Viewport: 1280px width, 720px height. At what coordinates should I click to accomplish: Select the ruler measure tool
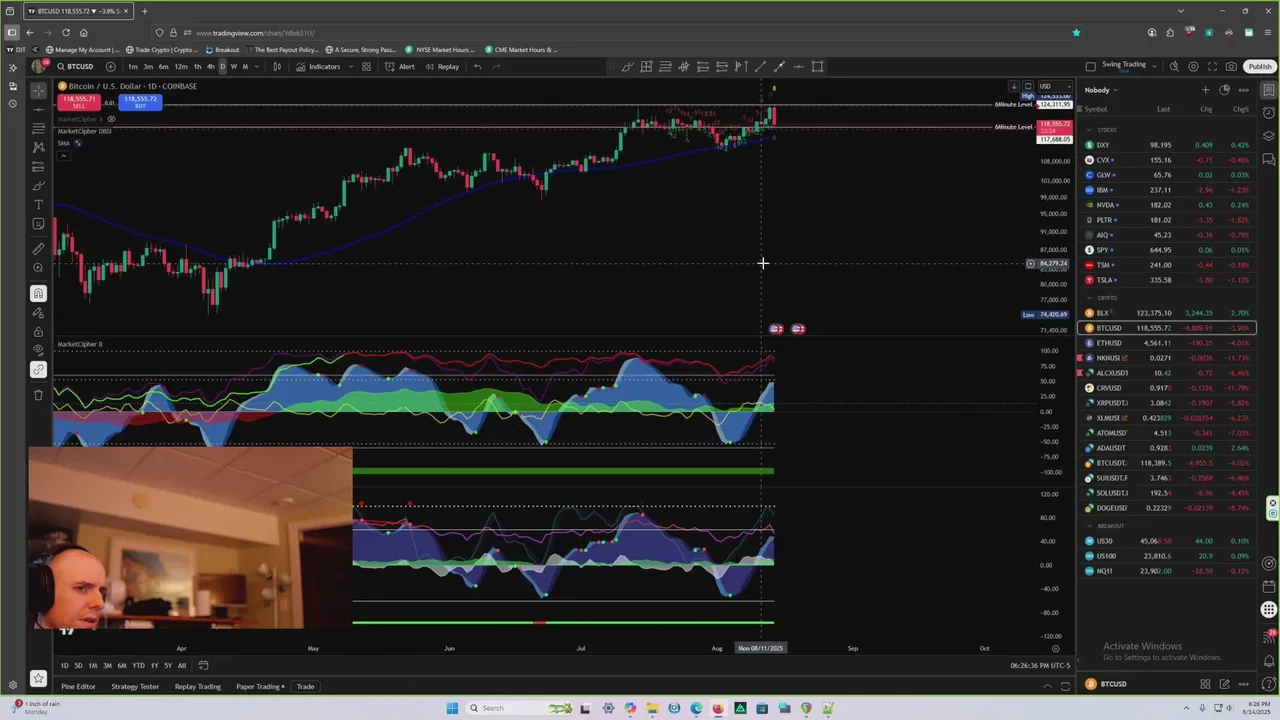(38, 249)
